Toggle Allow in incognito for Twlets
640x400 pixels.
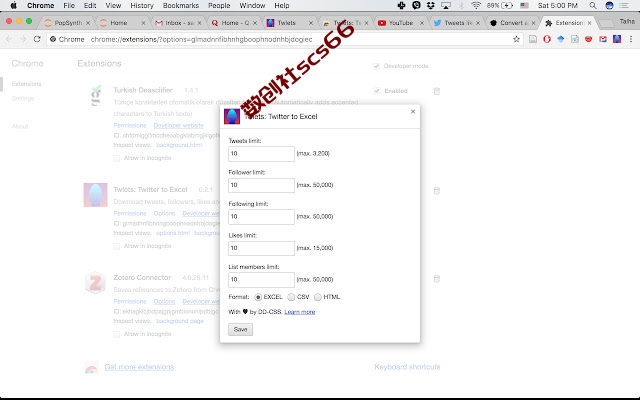(116, 247)
